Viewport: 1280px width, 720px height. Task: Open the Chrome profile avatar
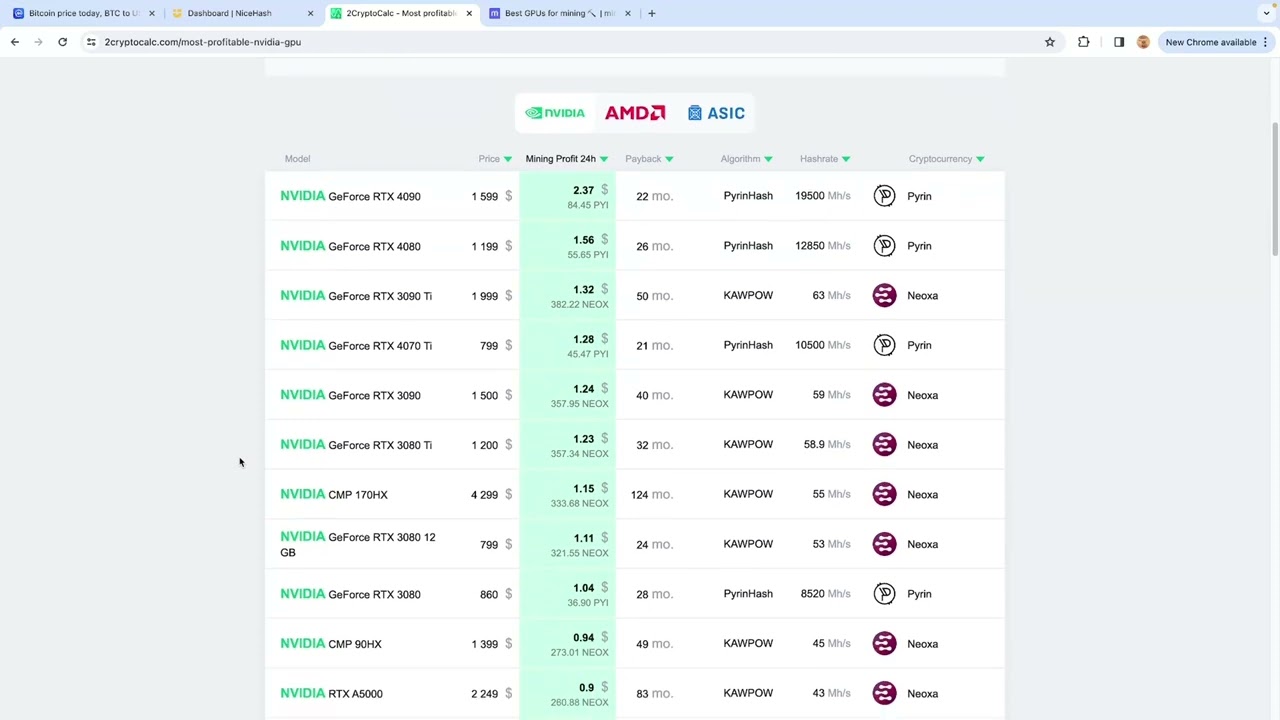[1143, 42]
